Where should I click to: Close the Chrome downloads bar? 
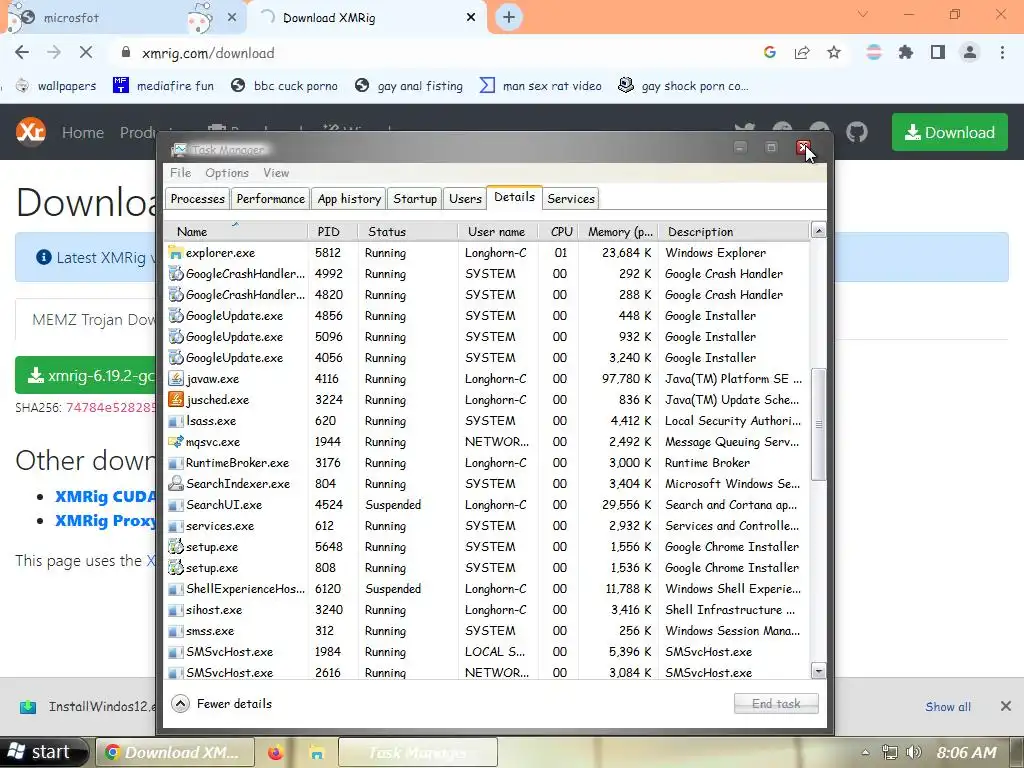click(1006, 706)
